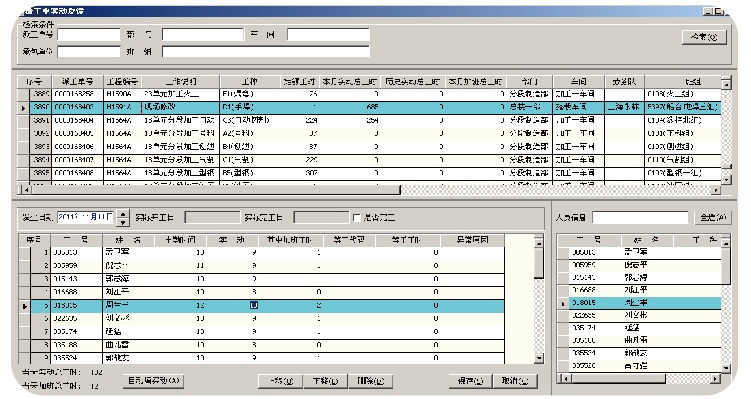Image resolution: width=751 pixels, height=399 pixels.
Task: Down arrow of the personnel list vertical scrollbar
Action: click(x=726, y=368)
